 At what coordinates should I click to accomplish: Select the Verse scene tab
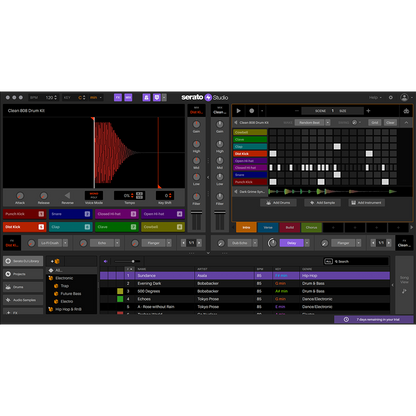[x=268, y=227]
